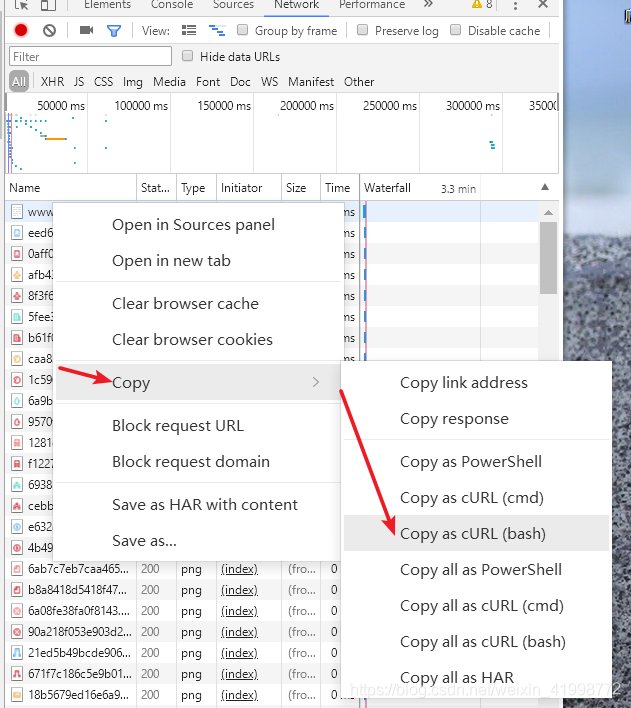Click the request list scrollbar thumb
Screen dimensions: 631x708
(548, 258)
